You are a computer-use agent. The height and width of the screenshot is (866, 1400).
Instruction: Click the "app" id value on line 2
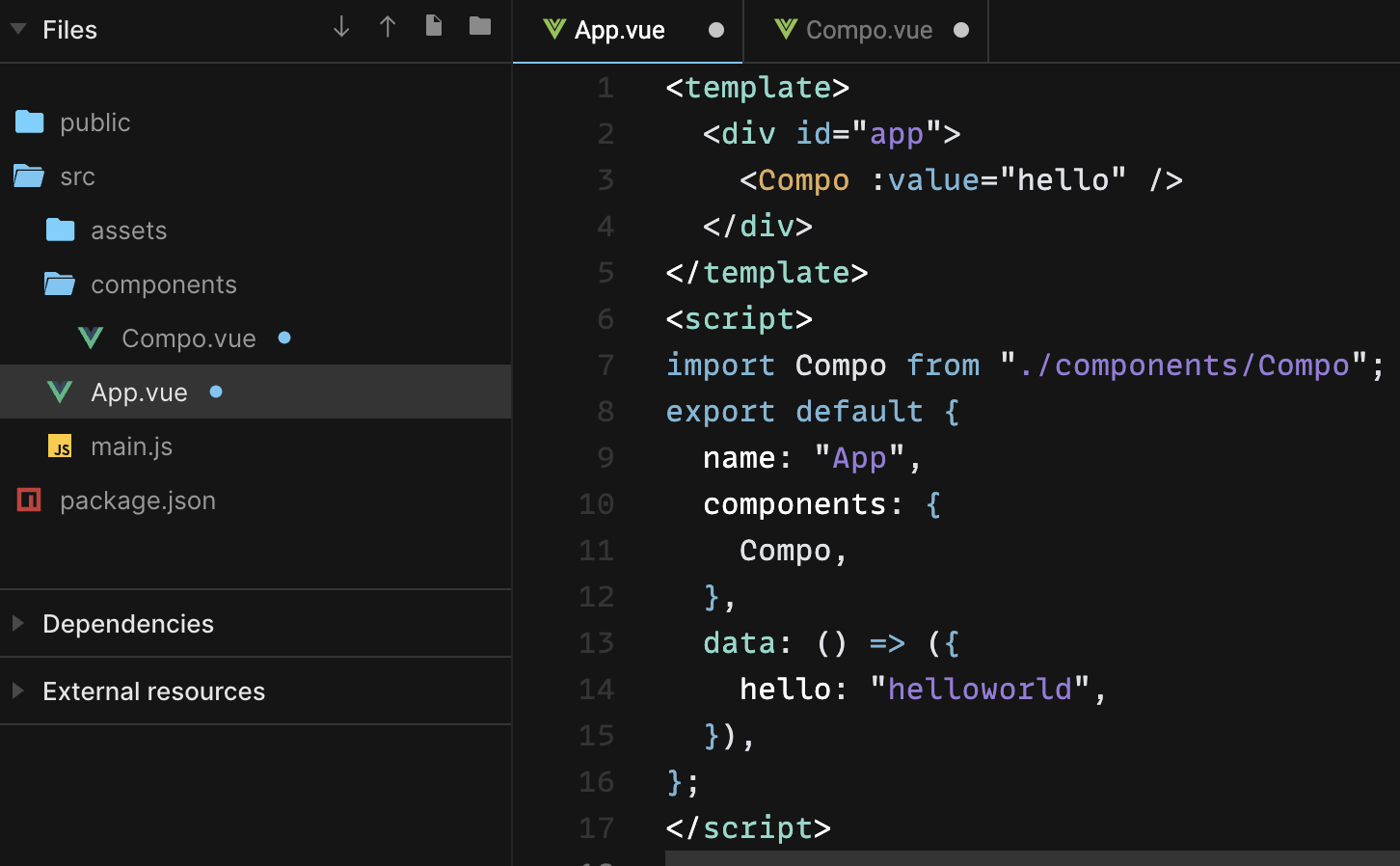[x=897, y=134]
